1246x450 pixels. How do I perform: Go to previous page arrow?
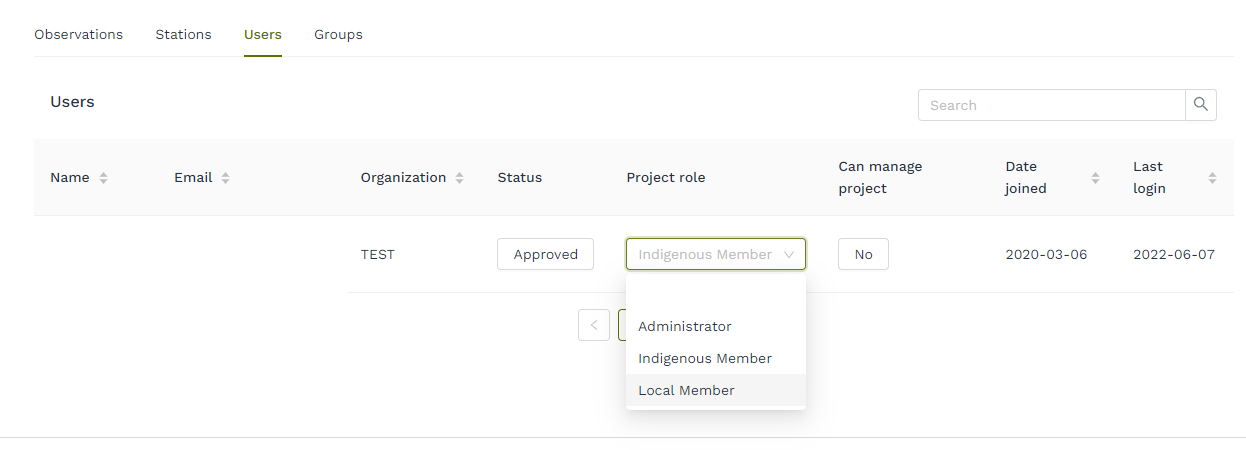[x=594, y=325]
